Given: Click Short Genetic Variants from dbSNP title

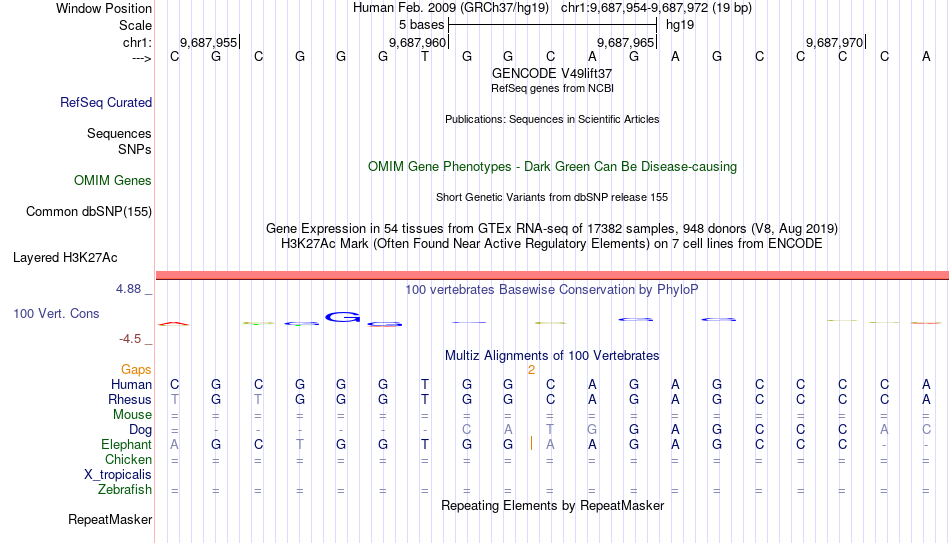Looking at the screenshot, I should coord(552,197).
